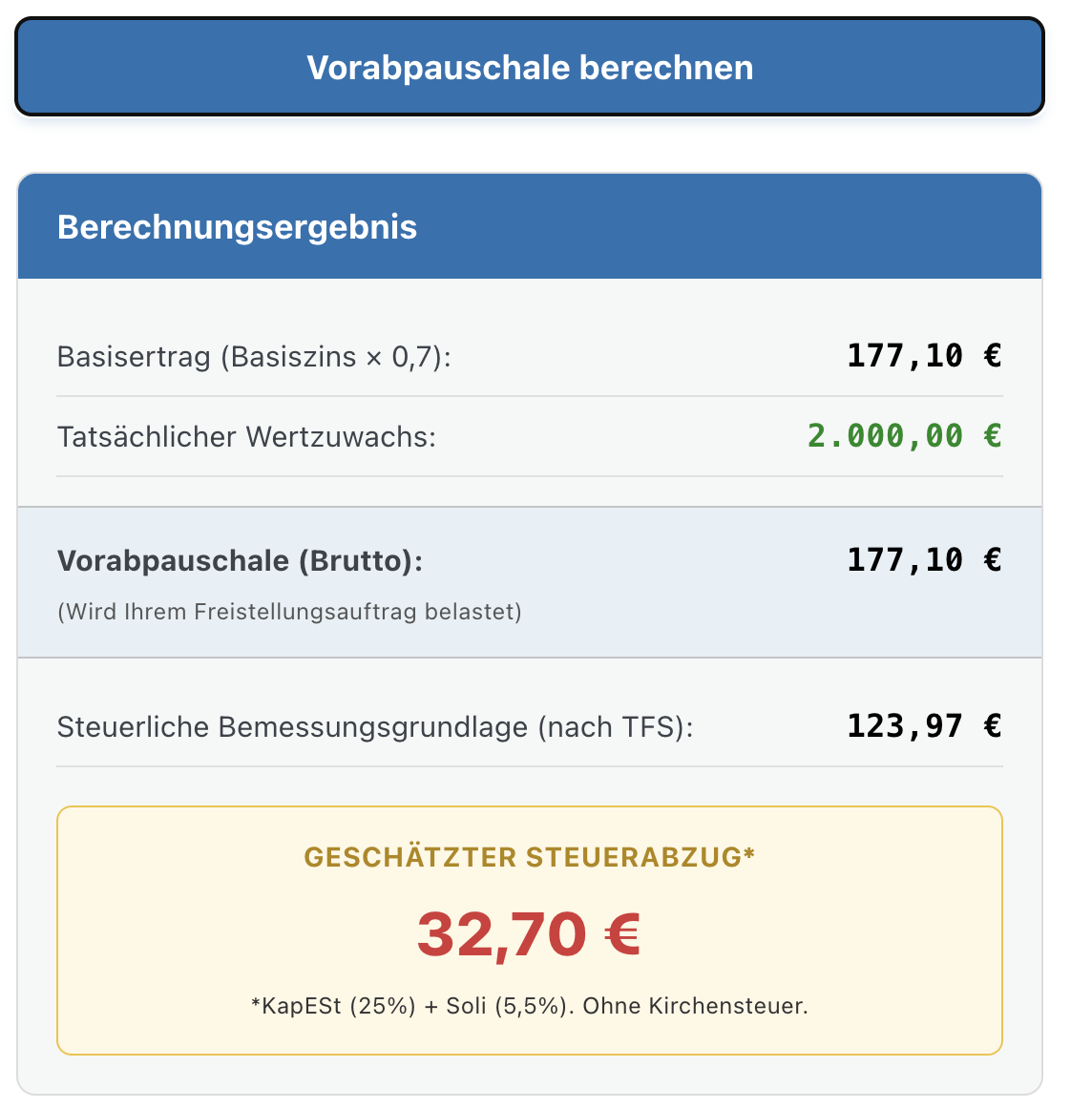Click the Basiszins × 0,7 formula note
Image resolution: width=1092 pixels, height=1109 pixels.
click(334, 357)
